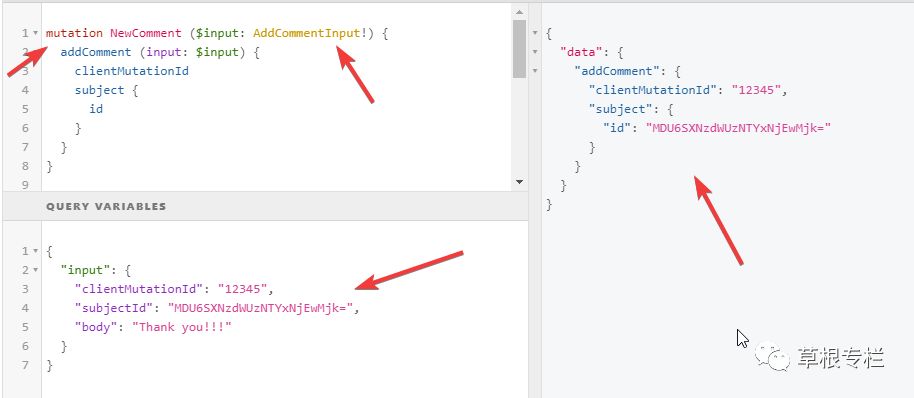This screenshot has width=914, height=398.
Task: Click the subject id value in the response pane
Action: pyautogui.click(x=739, y=128)
